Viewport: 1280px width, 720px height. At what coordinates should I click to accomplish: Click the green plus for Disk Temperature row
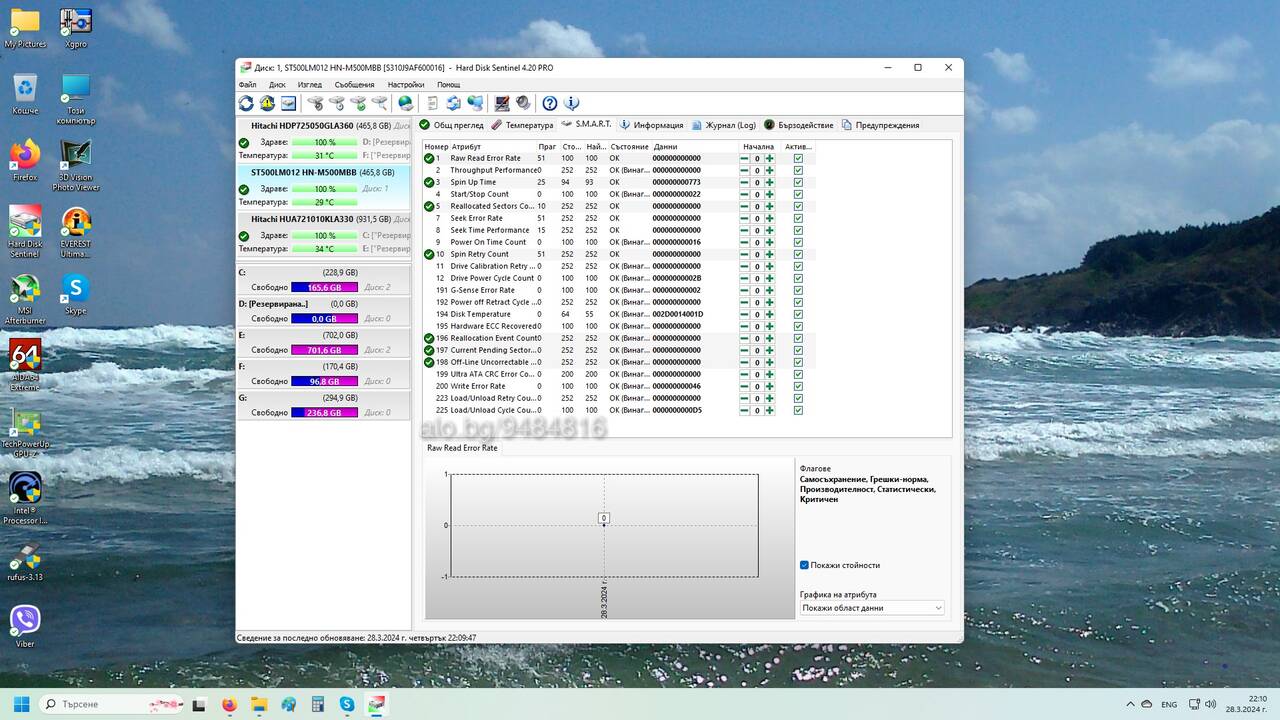pyautogui.click(x=770, y=314)
